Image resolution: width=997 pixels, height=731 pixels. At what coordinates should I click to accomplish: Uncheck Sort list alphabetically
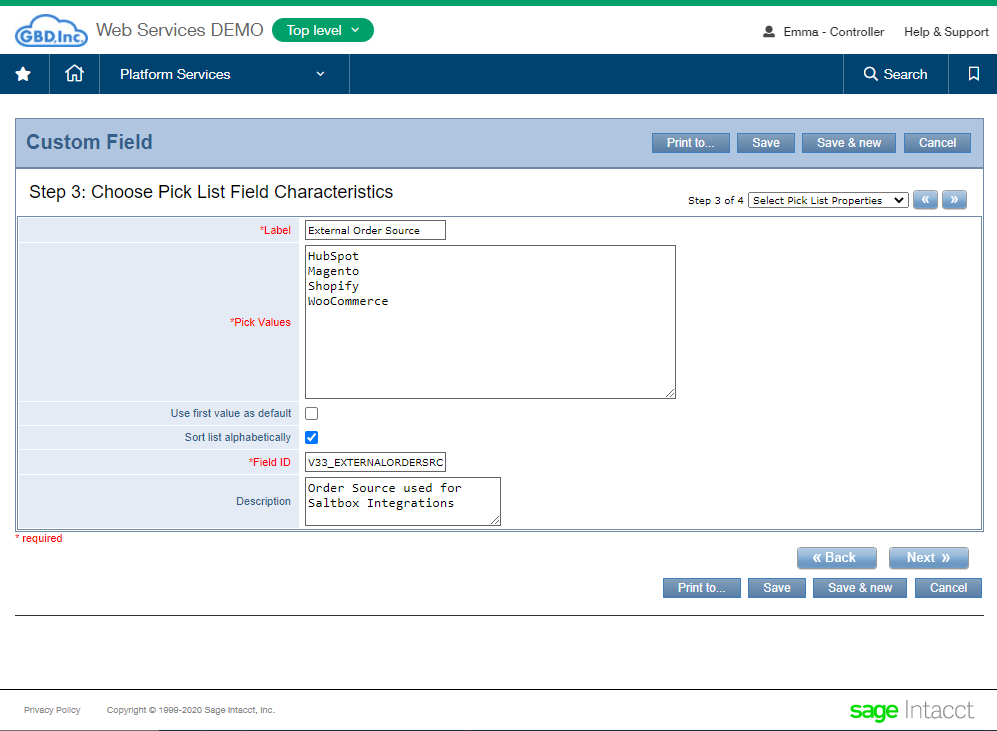click(x=312, y=437)
